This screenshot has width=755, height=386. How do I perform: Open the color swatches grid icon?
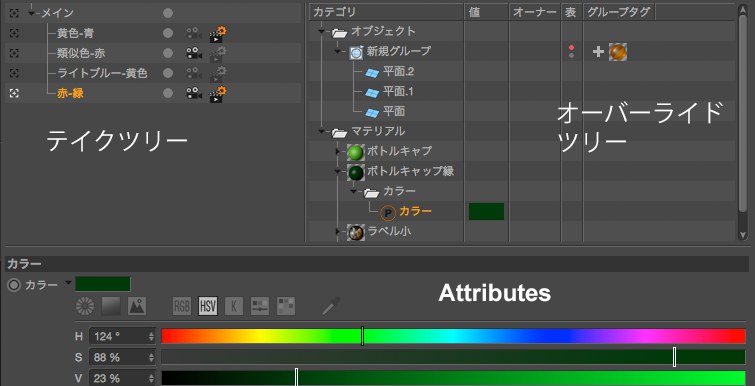(286, 306)
